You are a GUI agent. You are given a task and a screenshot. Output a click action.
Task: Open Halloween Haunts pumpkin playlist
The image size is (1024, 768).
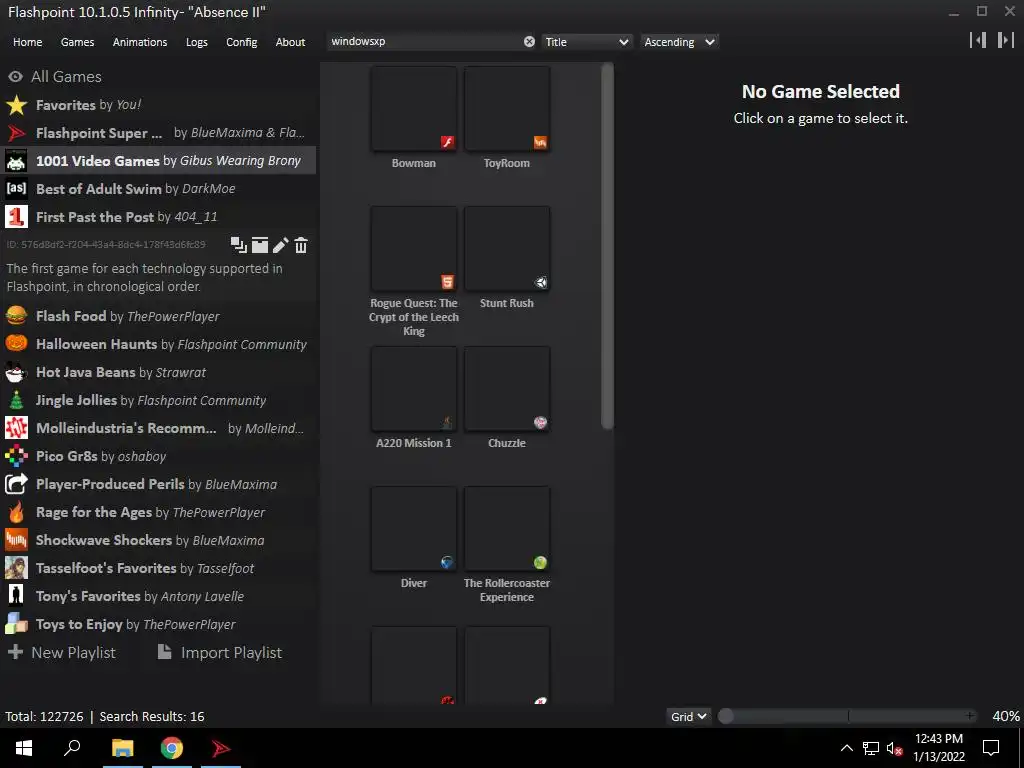coord(159,344)
